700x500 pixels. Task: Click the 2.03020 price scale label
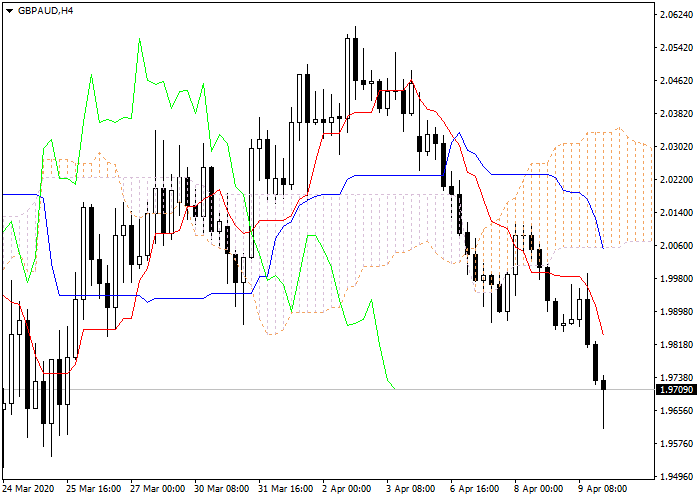[x=677, y=147]
